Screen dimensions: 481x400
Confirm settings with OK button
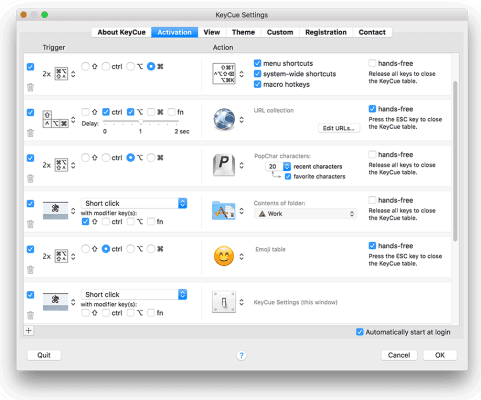pos(440,355)
